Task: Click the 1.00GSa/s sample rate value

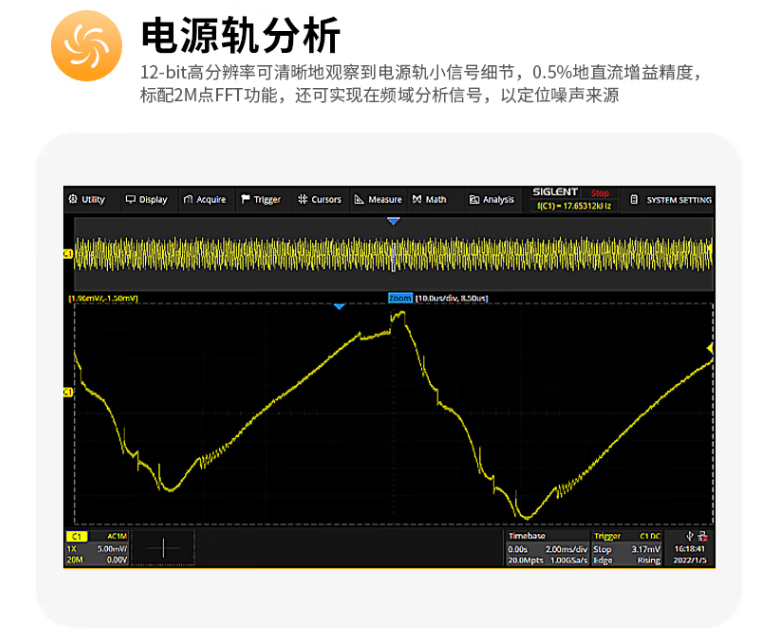Action: click(569, 560)
